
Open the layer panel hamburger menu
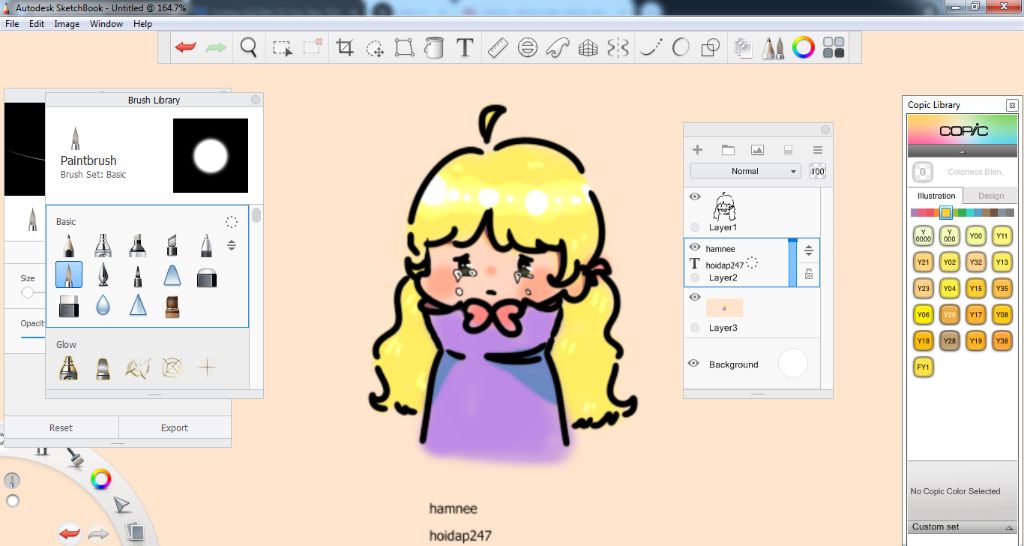(x=817, y=150)
